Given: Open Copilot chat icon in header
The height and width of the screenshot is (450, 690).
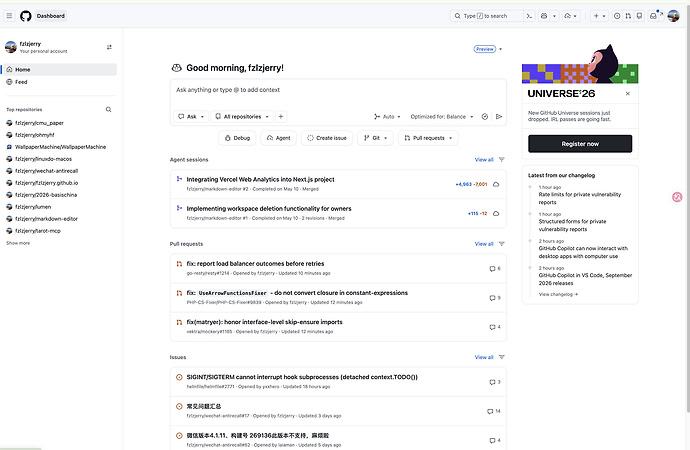Looking at the screenshot, I should 544,16.
